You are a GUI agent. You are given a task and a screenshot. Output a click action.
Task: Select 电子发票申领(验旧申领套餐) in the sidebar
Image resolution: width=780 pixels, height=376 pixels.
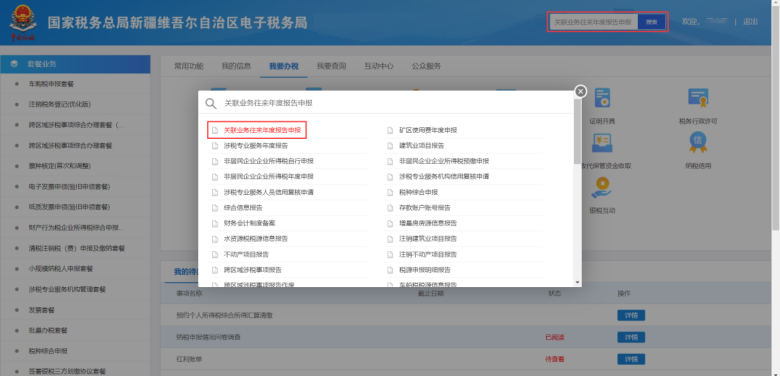pyautogui.click(x=69, y=187)
